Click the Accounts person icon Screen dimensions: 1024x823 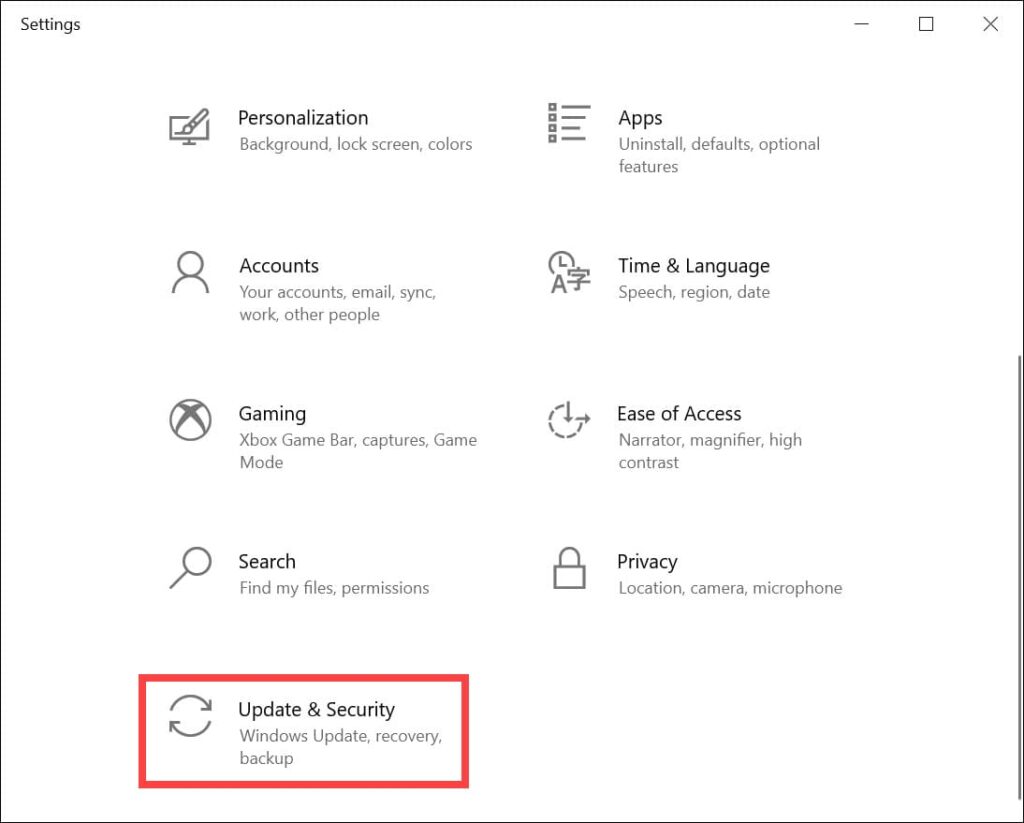click(190, 272)
